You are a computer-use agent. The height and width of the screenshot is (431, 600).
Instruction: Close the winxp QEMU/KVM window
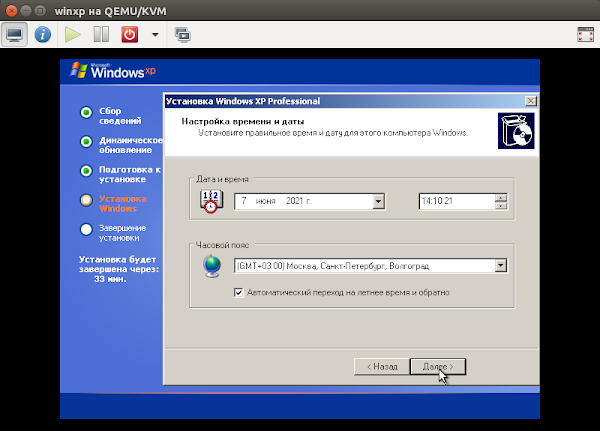(x=11, y=11)
